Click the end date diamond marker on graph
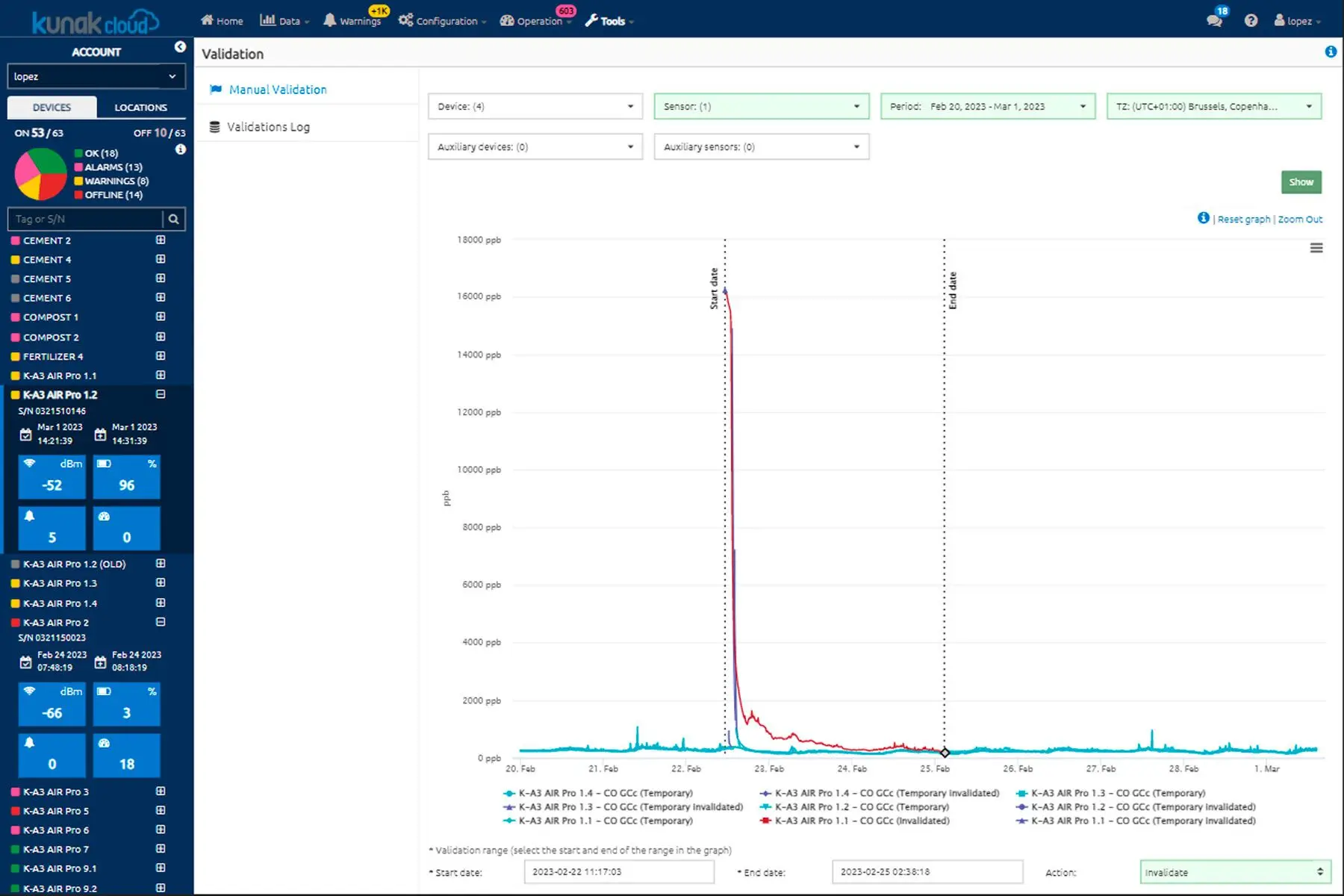The image size is (1344, 896). point(945,753)
